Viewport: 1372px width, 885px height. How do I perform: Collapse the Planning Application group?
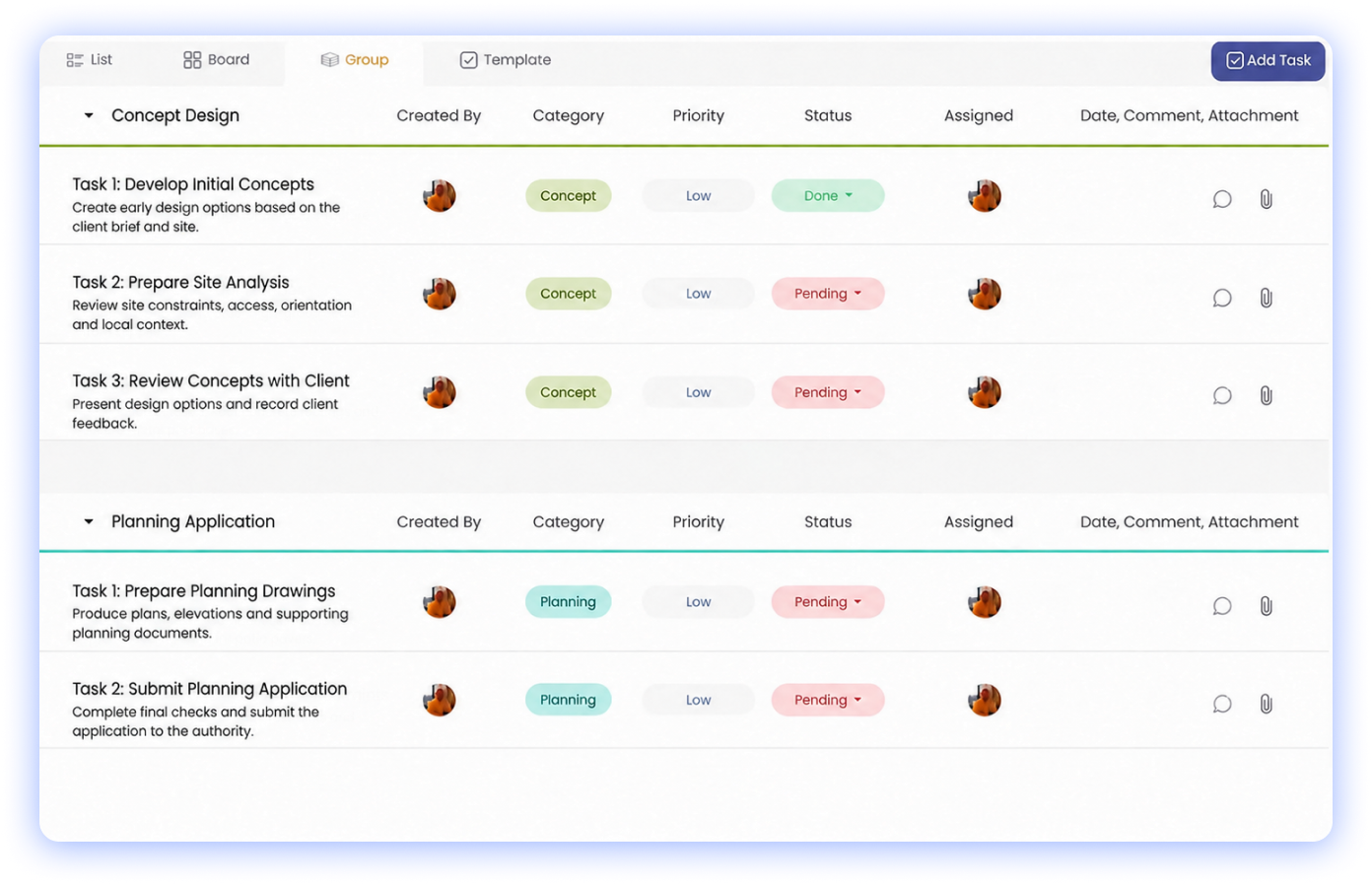coord(89,521)
